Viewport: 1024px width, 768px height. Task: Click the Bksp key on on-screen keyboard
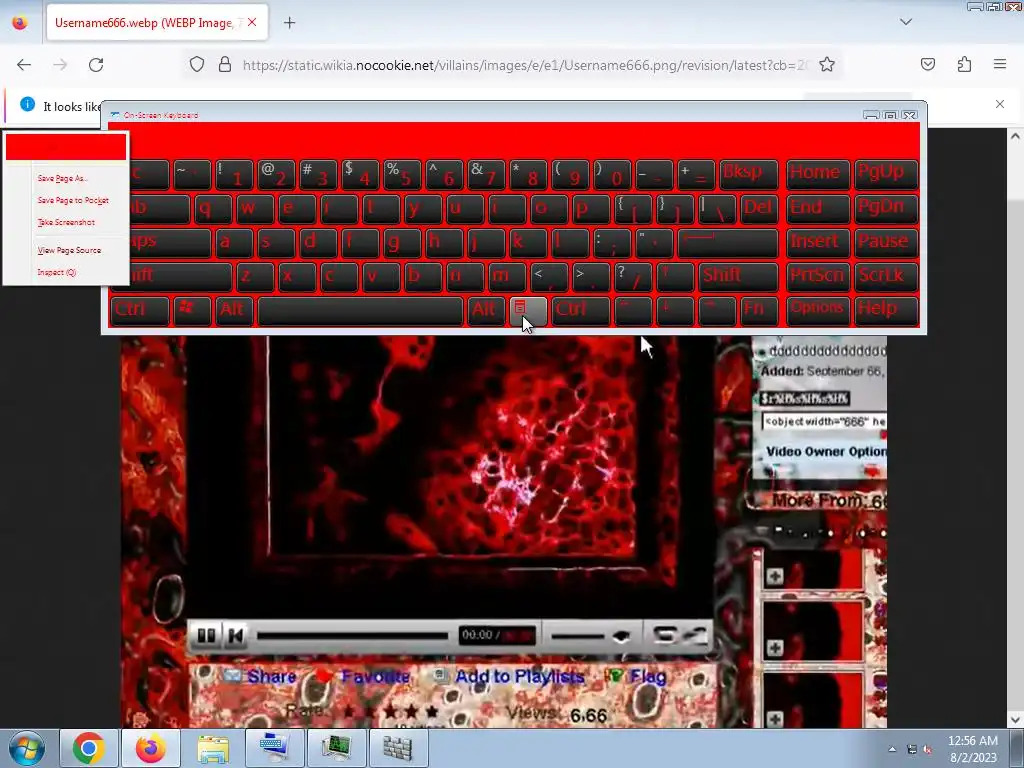coord(749,174)
